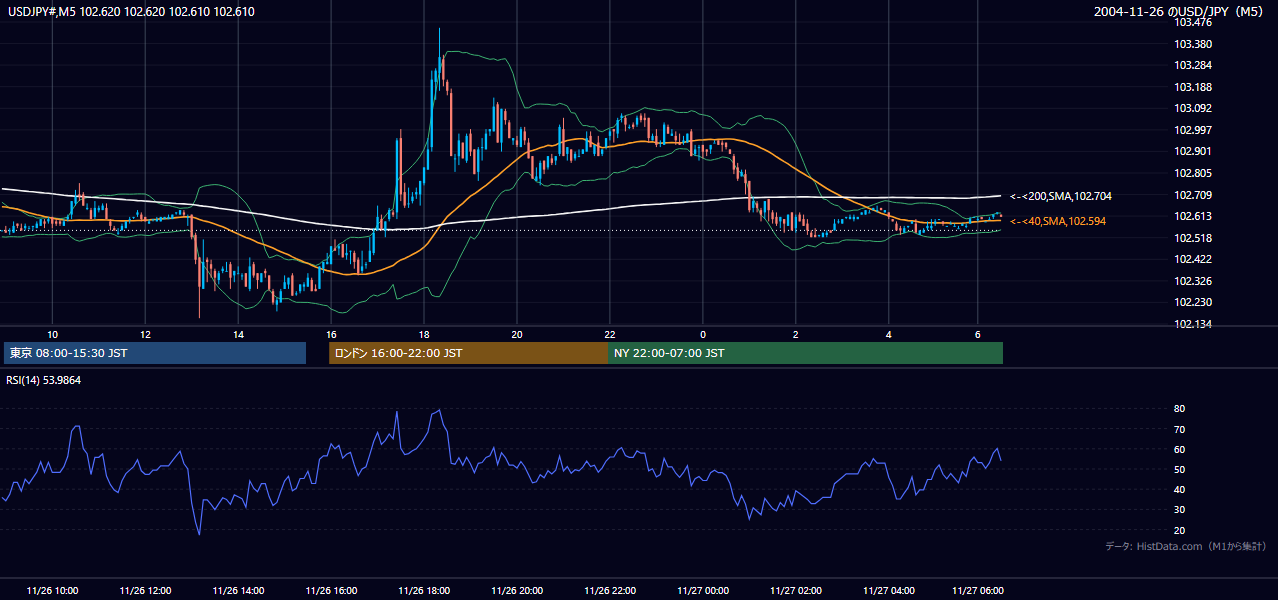Click the 11/26 18:00 date label
This screenshot has height=600, width=1278.
tap(424, 590)
